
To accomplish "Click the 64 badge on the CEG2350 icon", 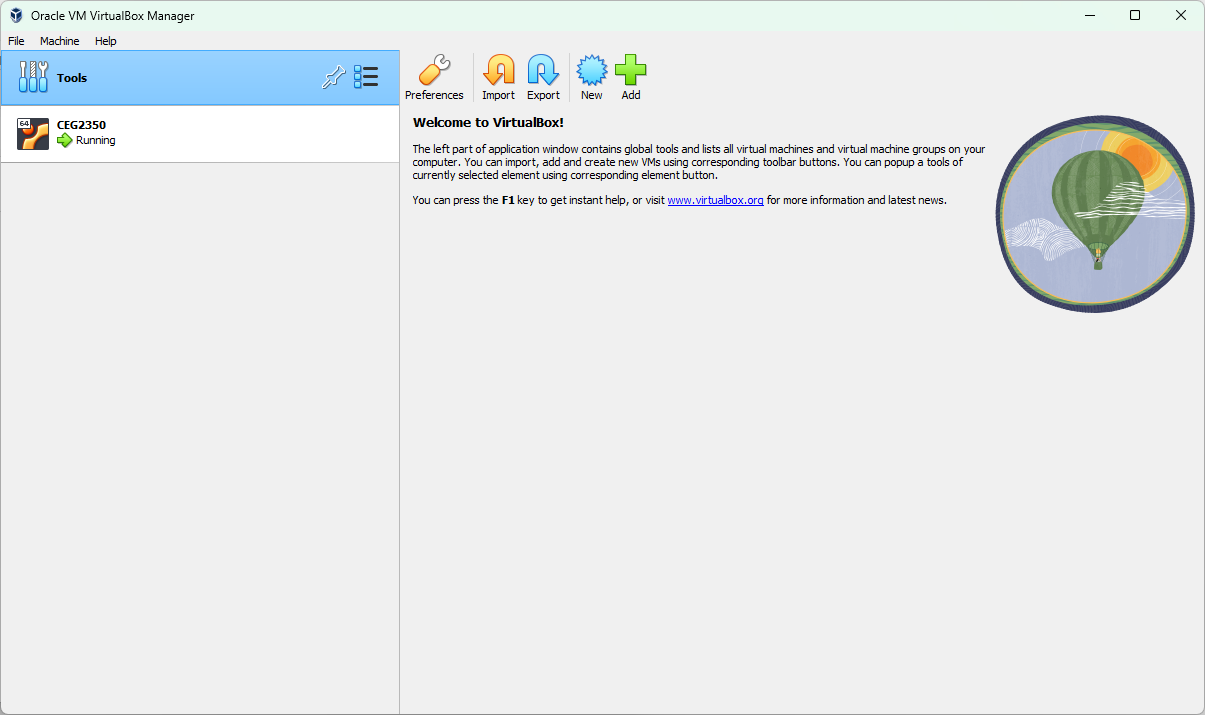I will (x=24, y=125).
